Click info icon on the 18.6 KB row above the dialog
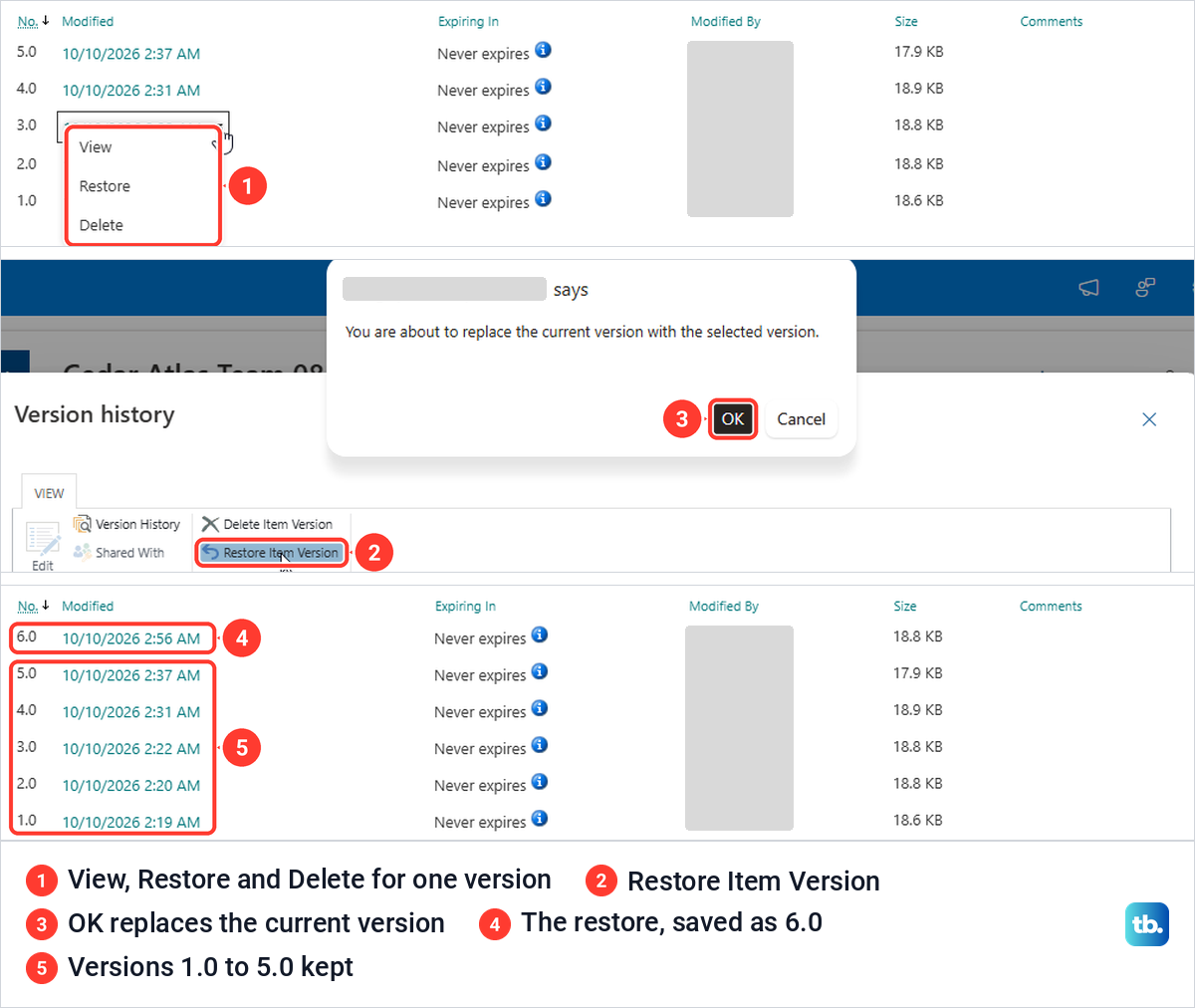The image size is (1195, 1008). click(x=543, y=199)
